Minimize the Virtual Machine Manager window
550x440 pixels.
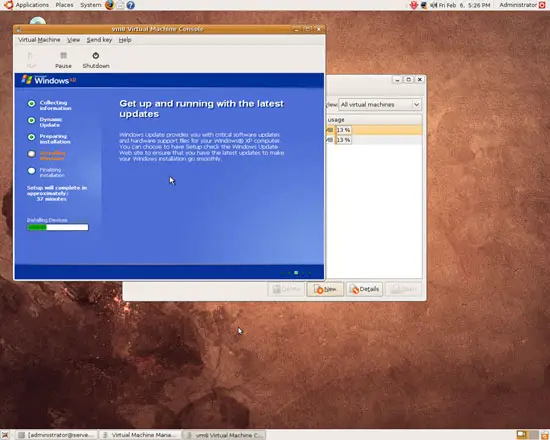(397, 80)
